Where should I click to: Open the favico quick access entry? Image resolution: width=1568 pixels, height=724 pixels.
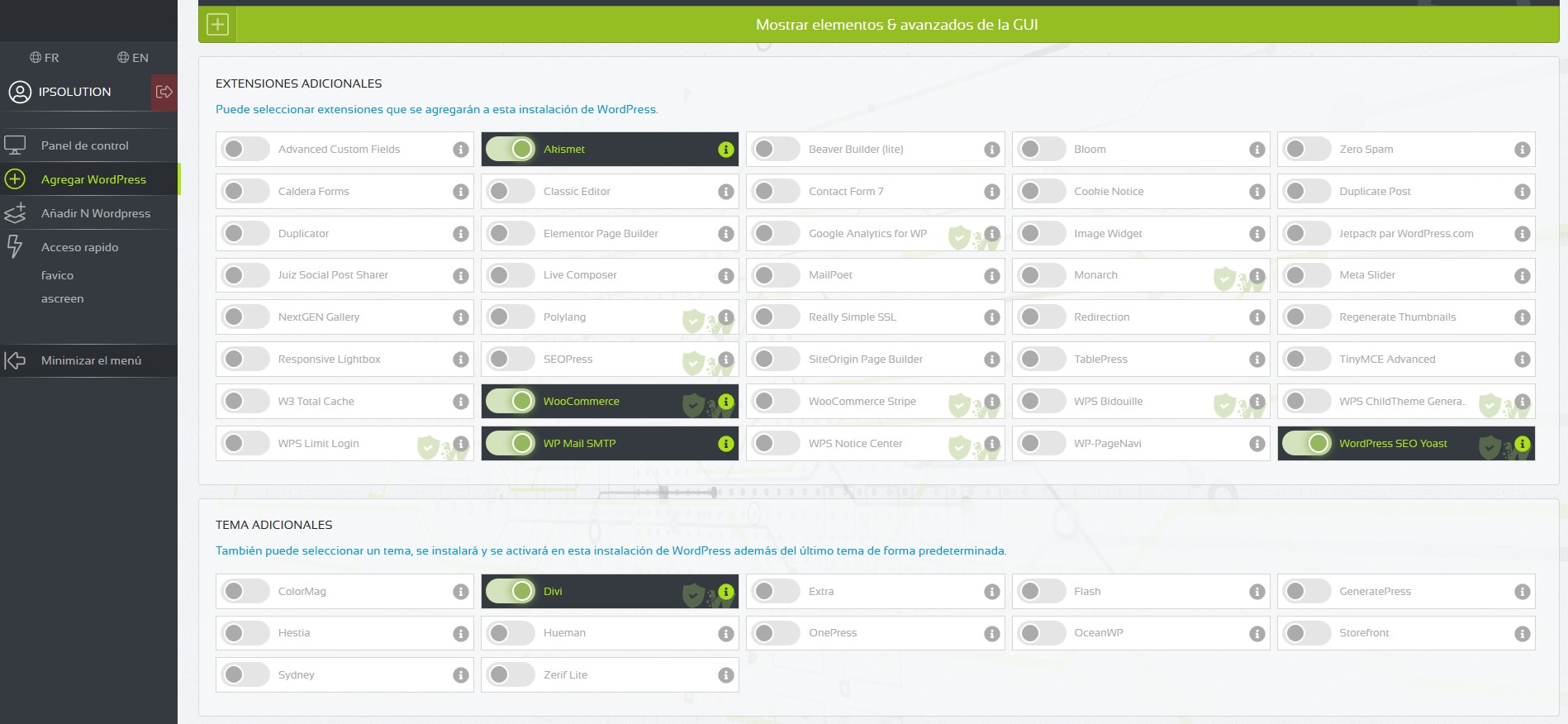coord(57,275)
